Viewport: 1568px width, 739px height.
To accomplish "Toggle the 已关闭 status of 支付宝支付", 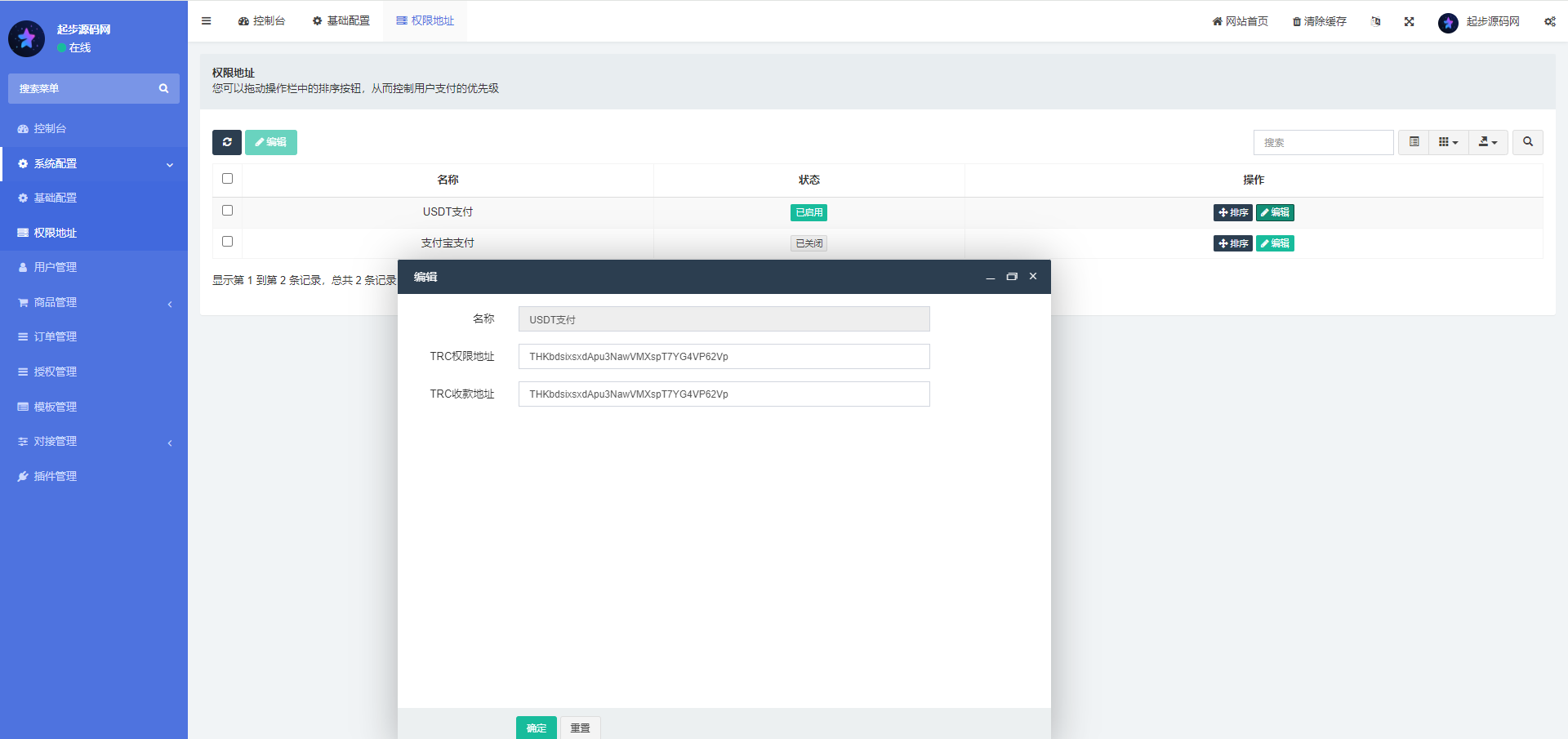I will click(x=808, y=243).
